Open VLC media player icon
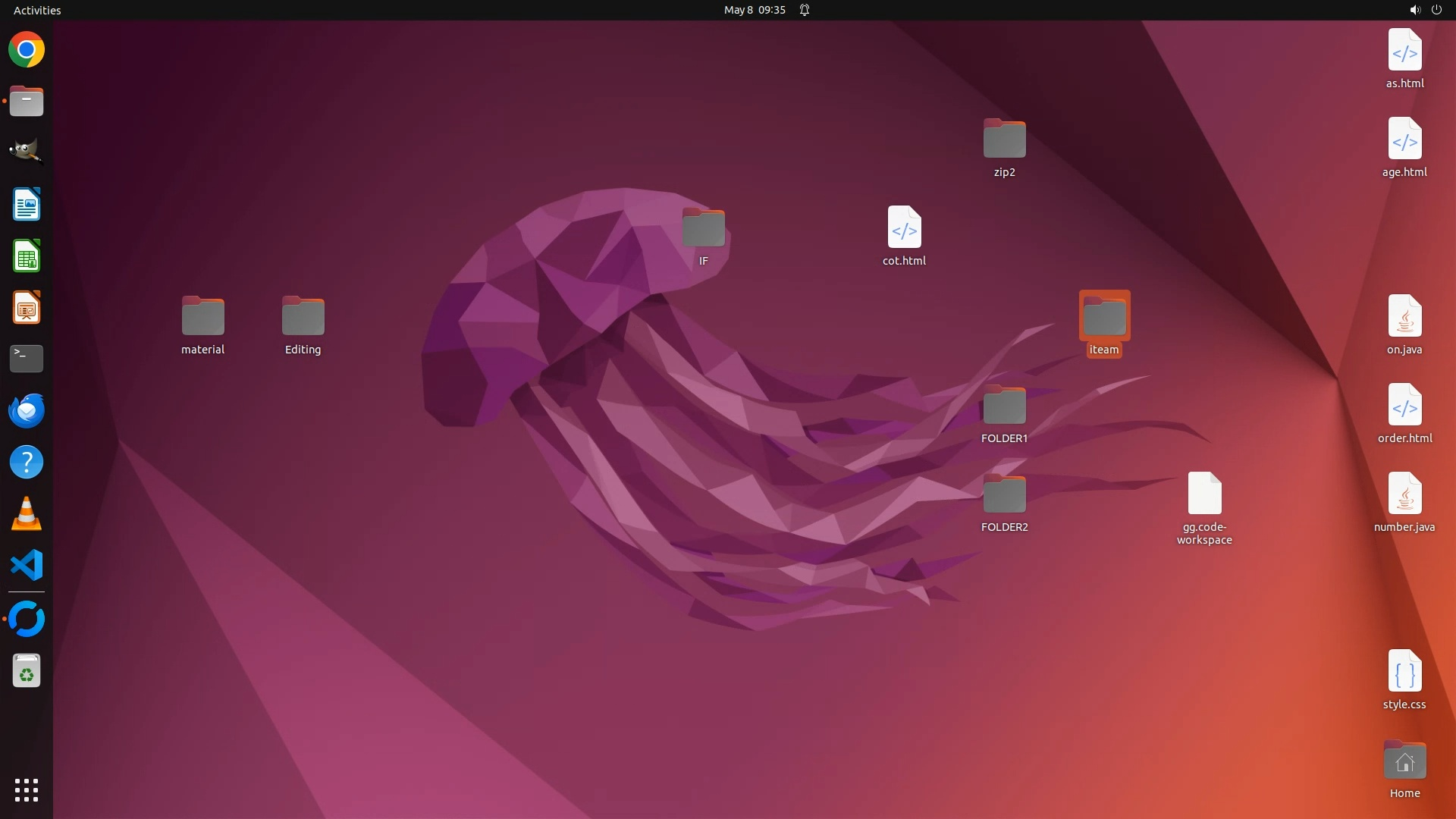The width and height of the screenshot is (1456, 819). pyautogui.click(x=27, y=513)
